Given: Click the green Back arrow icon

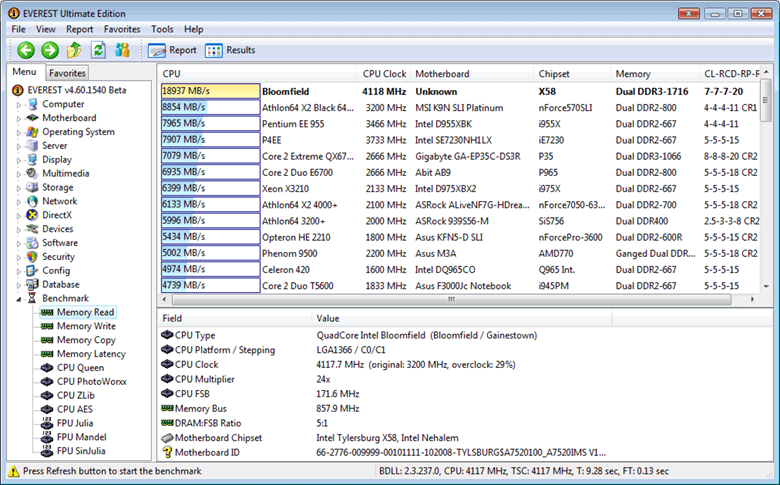Looking at the screenshot, I should (26, 50).
